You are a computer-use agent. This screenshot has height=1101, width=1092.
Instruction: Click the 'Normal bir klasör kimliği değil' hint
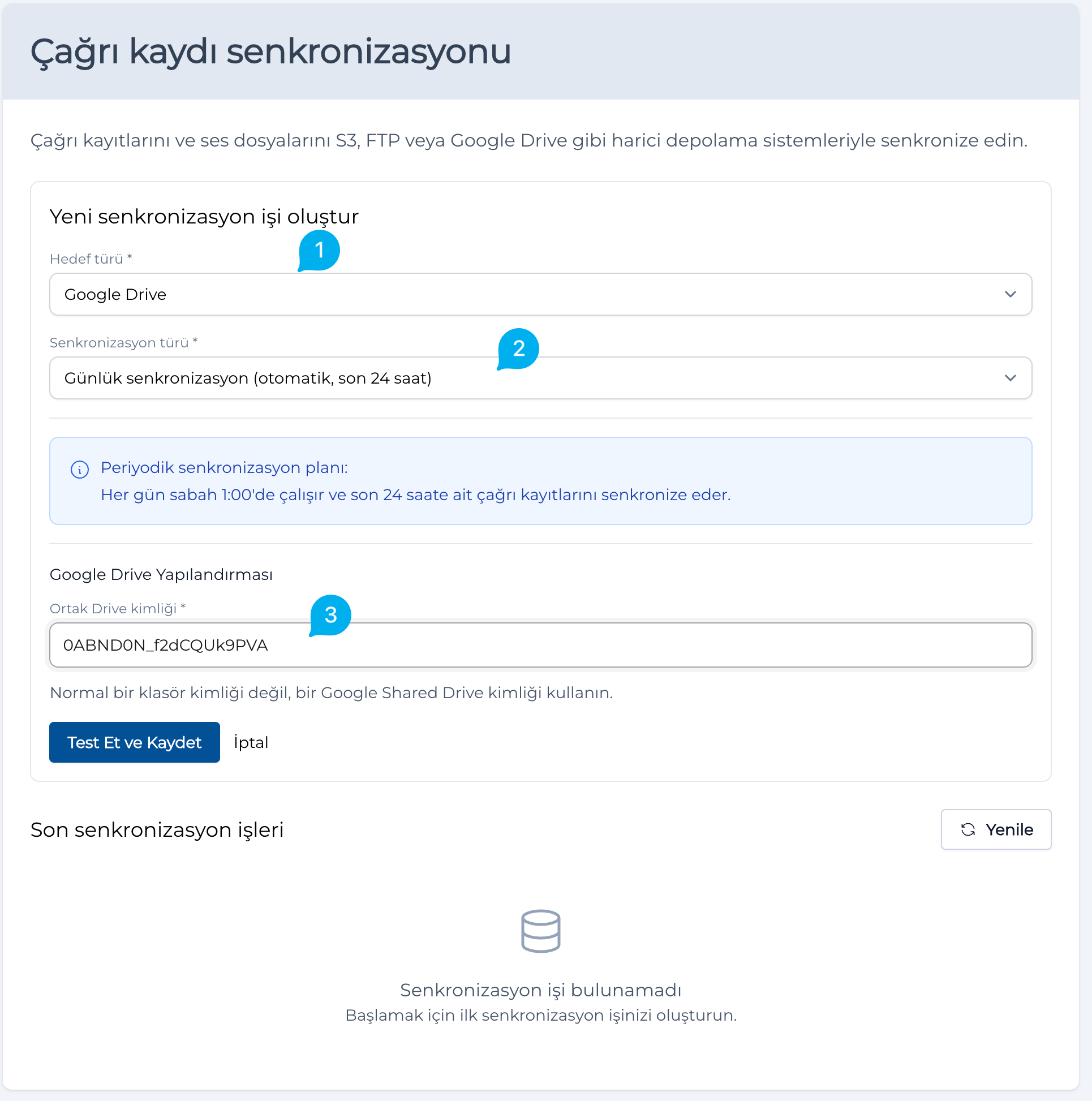[x=331, y=693]
